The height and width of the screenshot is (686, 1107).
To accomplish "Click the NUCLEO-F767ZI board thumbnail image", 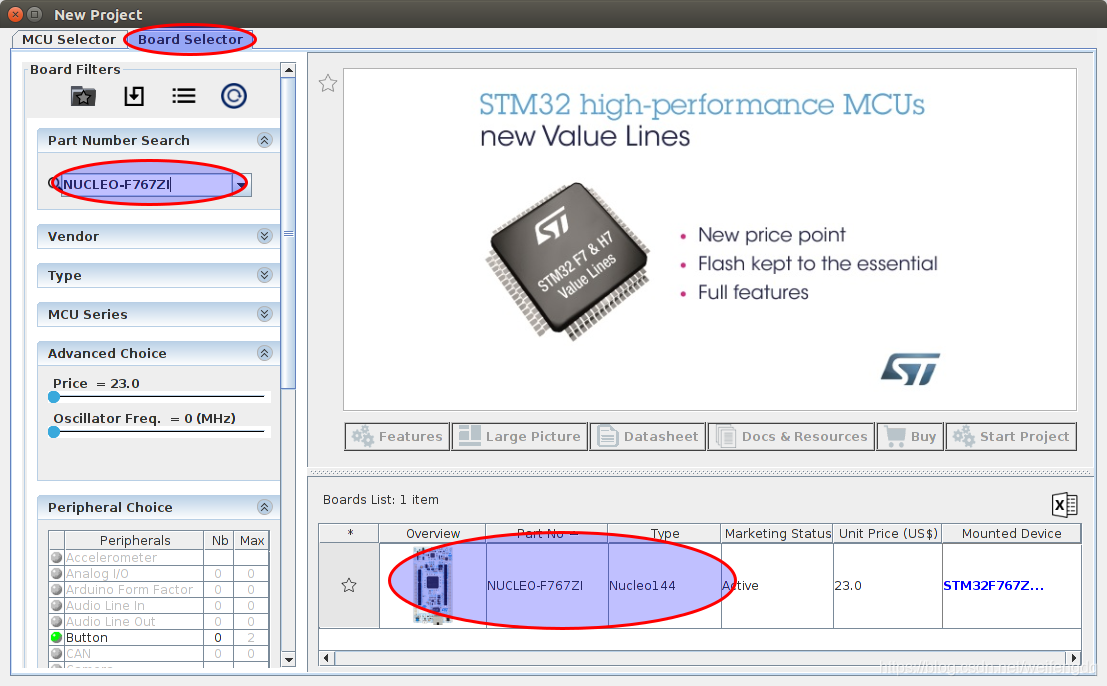I will pyautogui.click(x=432, y=585).
